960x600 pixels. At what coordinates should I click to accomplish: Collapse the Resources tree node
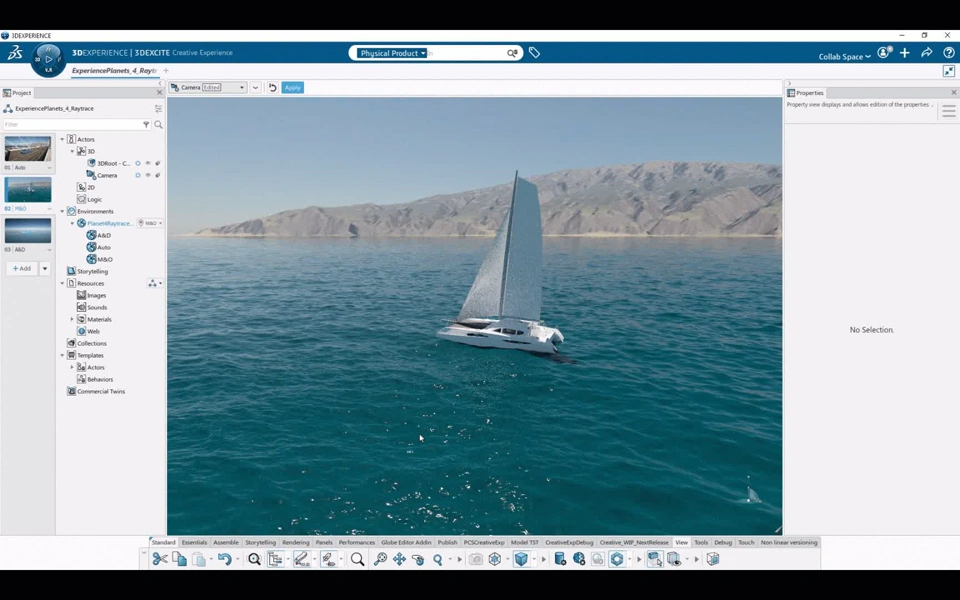tap(62, 283)
